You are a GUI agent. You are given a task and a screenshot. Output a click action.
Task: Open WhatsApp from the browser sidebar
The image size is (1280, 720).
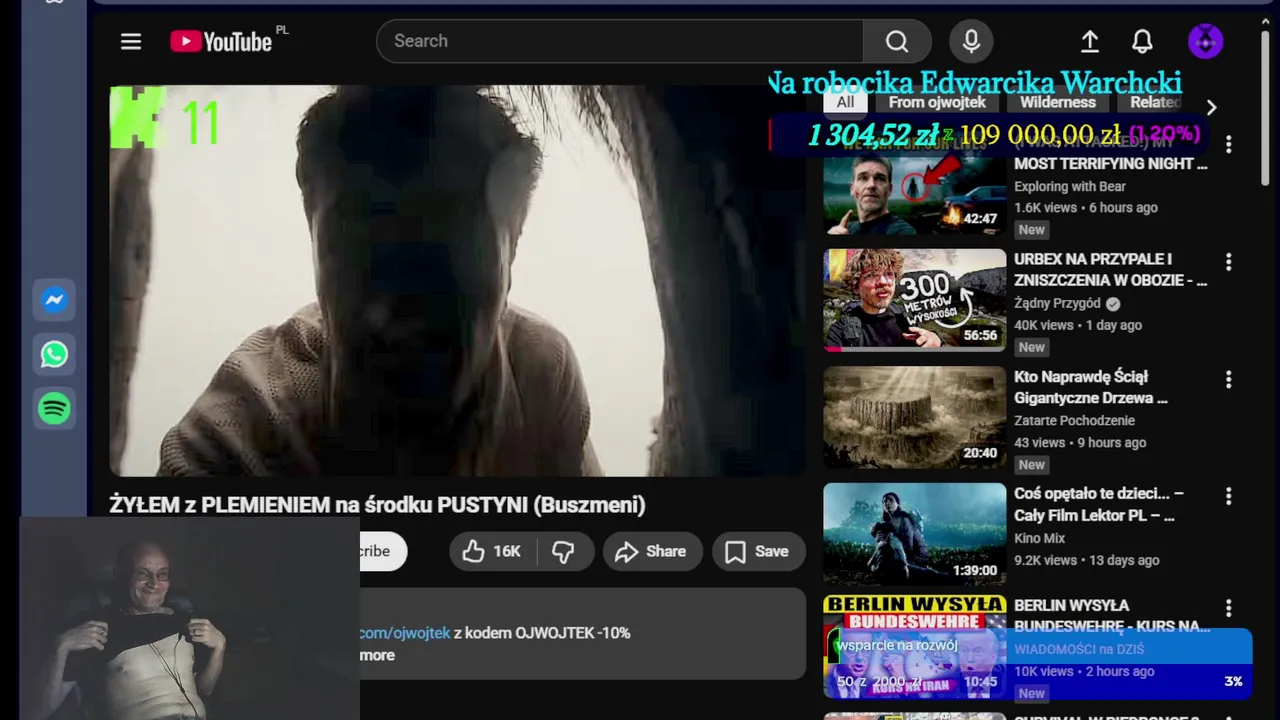54,354
